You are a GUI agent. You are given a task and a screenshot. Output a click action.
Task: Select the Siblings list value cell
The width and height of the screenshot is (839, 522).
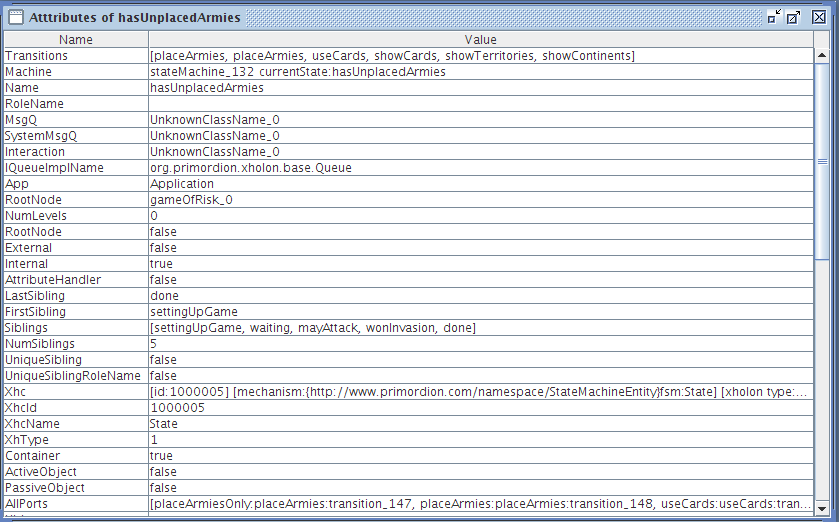click(481, 328)
